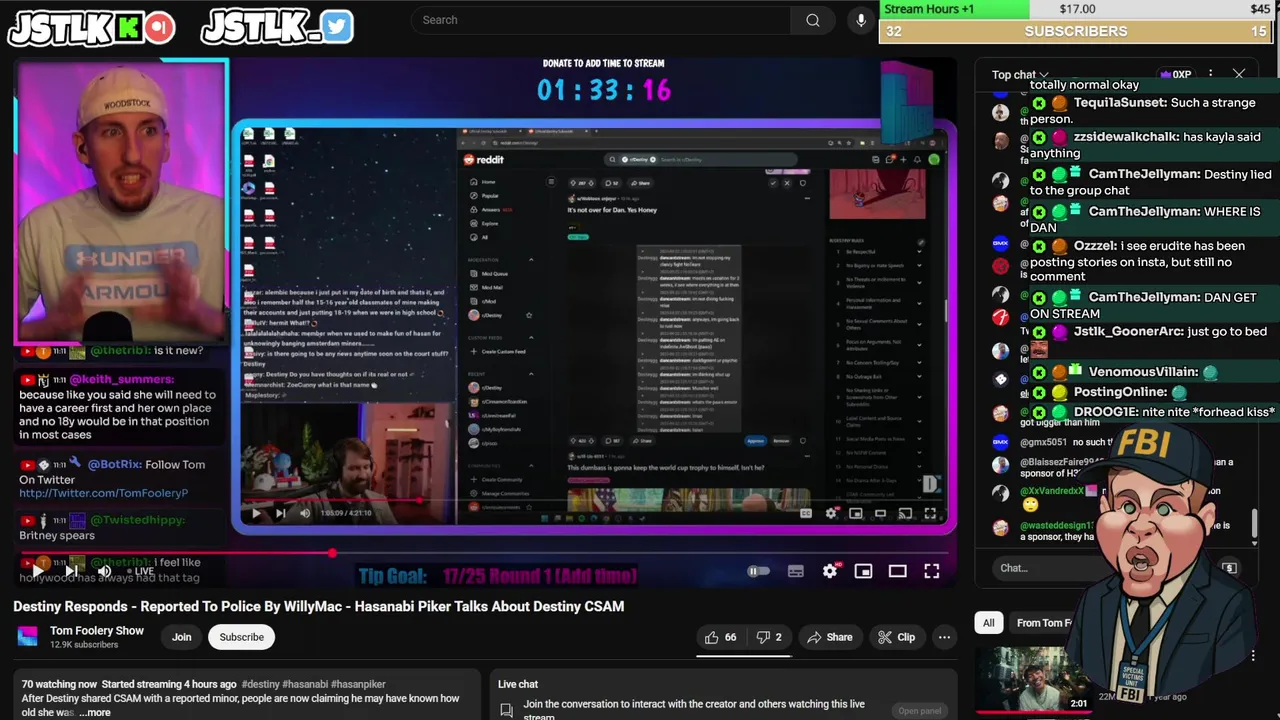Toggle the autoplay switch
The height and width of the screenshot is (720, 1280).
(759, 571)
